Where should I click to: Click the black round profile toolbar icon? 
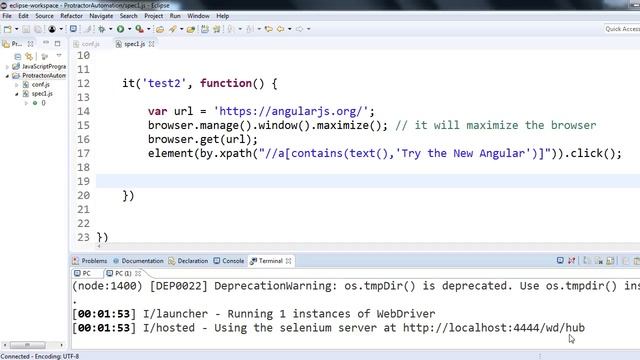(x=52, y=29)
